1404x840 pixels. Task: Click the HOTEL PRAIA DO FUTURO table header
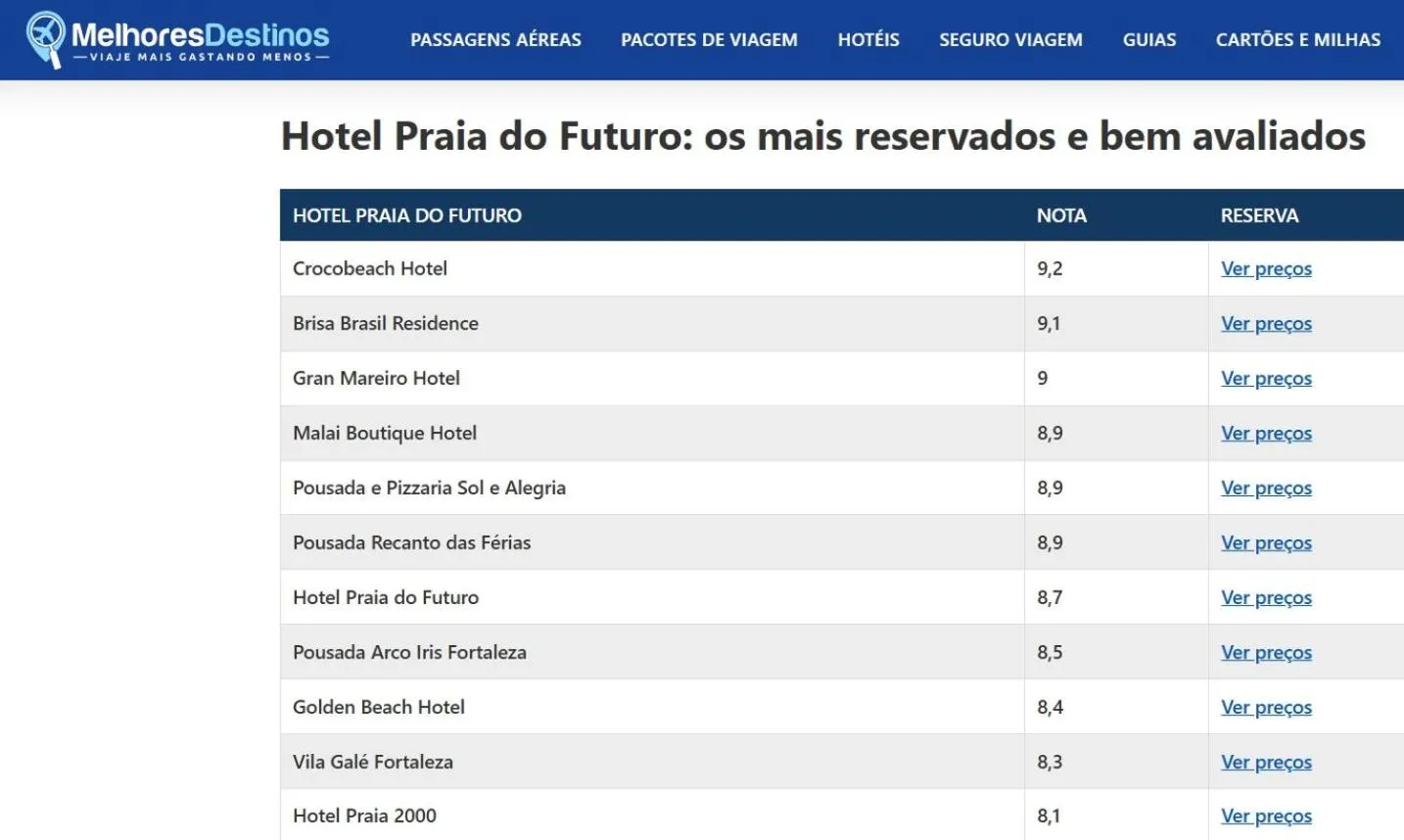pyautogui.click(x=407, y=215)
